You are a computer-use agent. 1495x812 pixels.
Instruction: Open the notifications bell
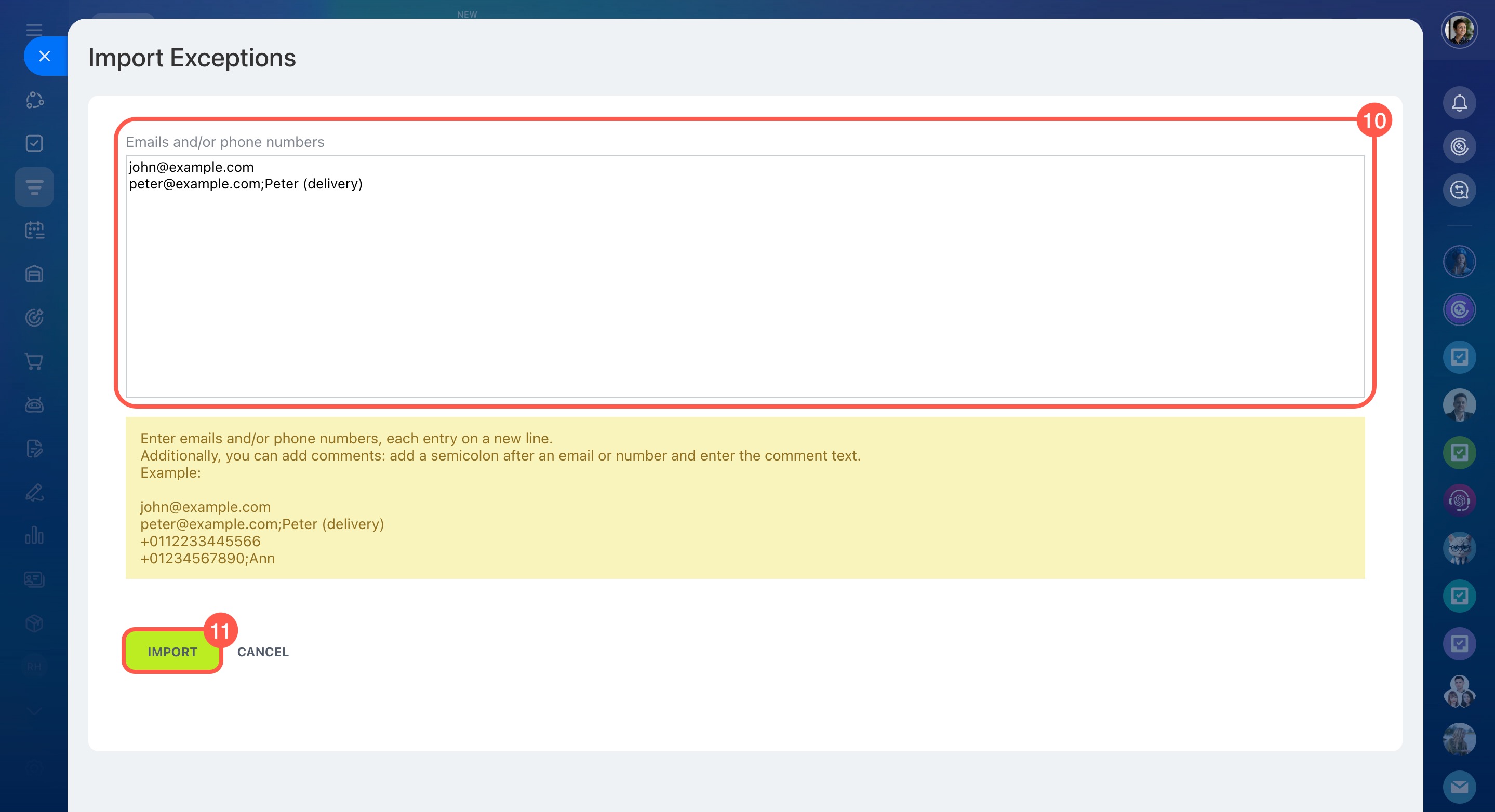(x=1459, y=103)
